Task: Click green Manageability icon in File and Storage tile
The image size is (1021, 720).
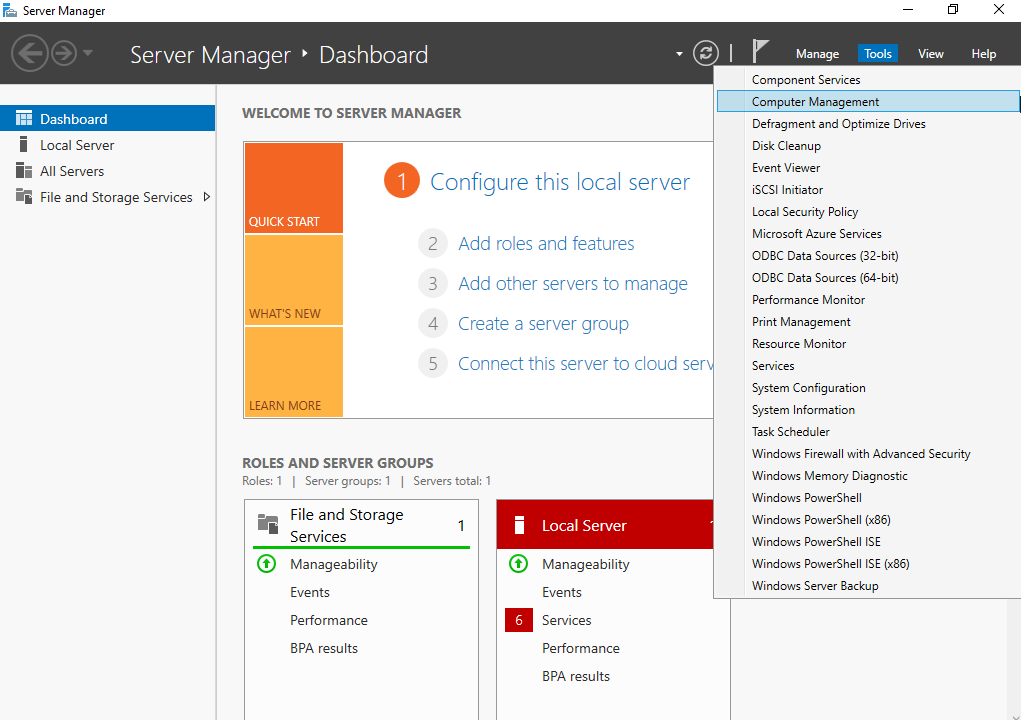Action: (x=266, y=564)
